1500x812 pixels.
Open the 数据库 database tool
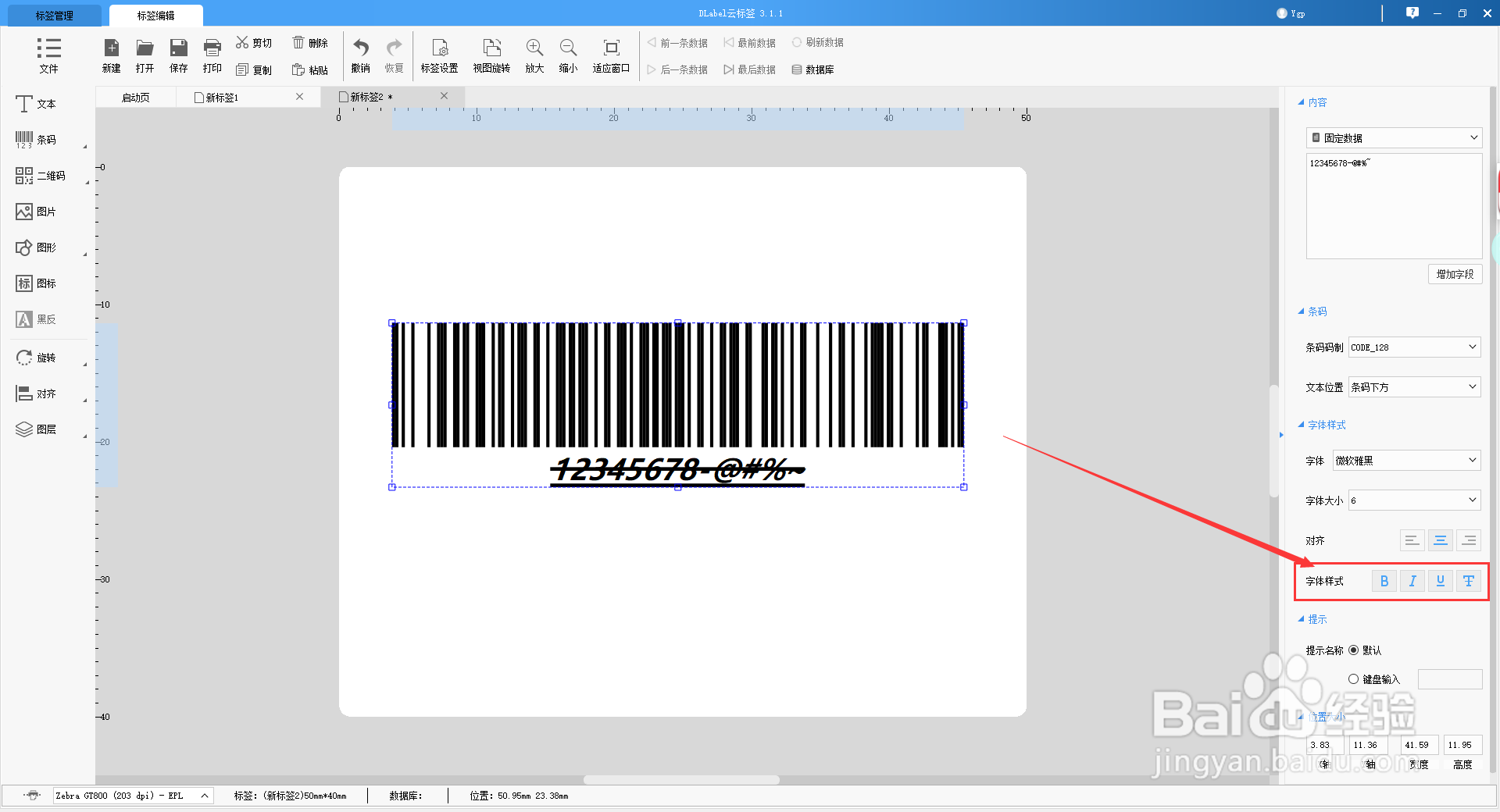tap(812, 69)
